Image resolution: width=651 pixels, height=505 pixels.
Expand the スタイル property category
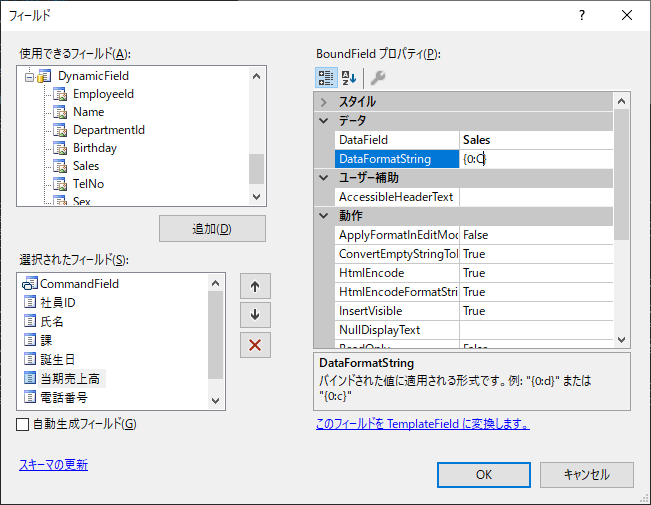pos(324,102)
